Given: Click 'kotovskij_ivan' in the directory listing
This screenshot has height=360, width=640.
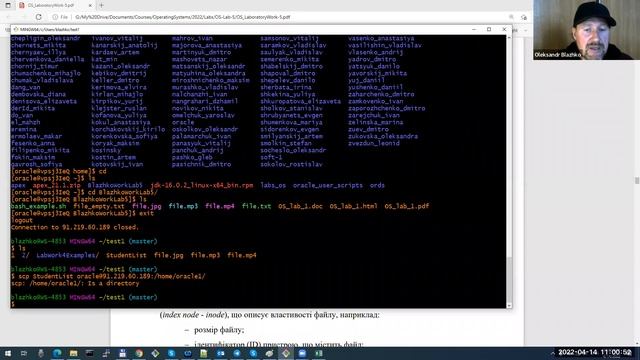Looking at the screenshot, I should point(117,164).
